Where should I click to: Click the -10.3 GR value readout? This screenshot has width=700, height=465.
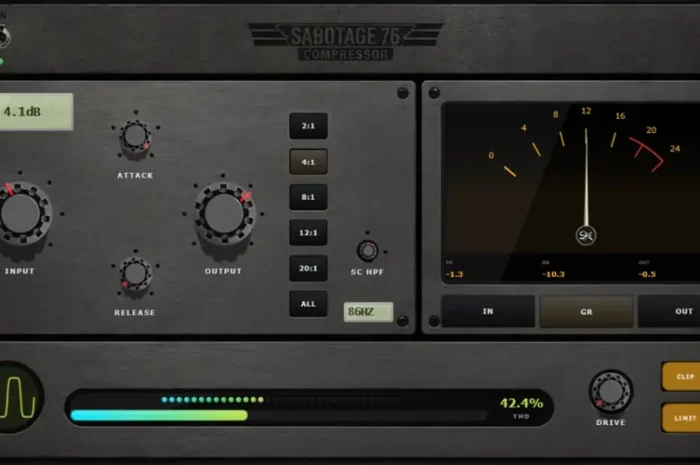(x=553, y=274)
